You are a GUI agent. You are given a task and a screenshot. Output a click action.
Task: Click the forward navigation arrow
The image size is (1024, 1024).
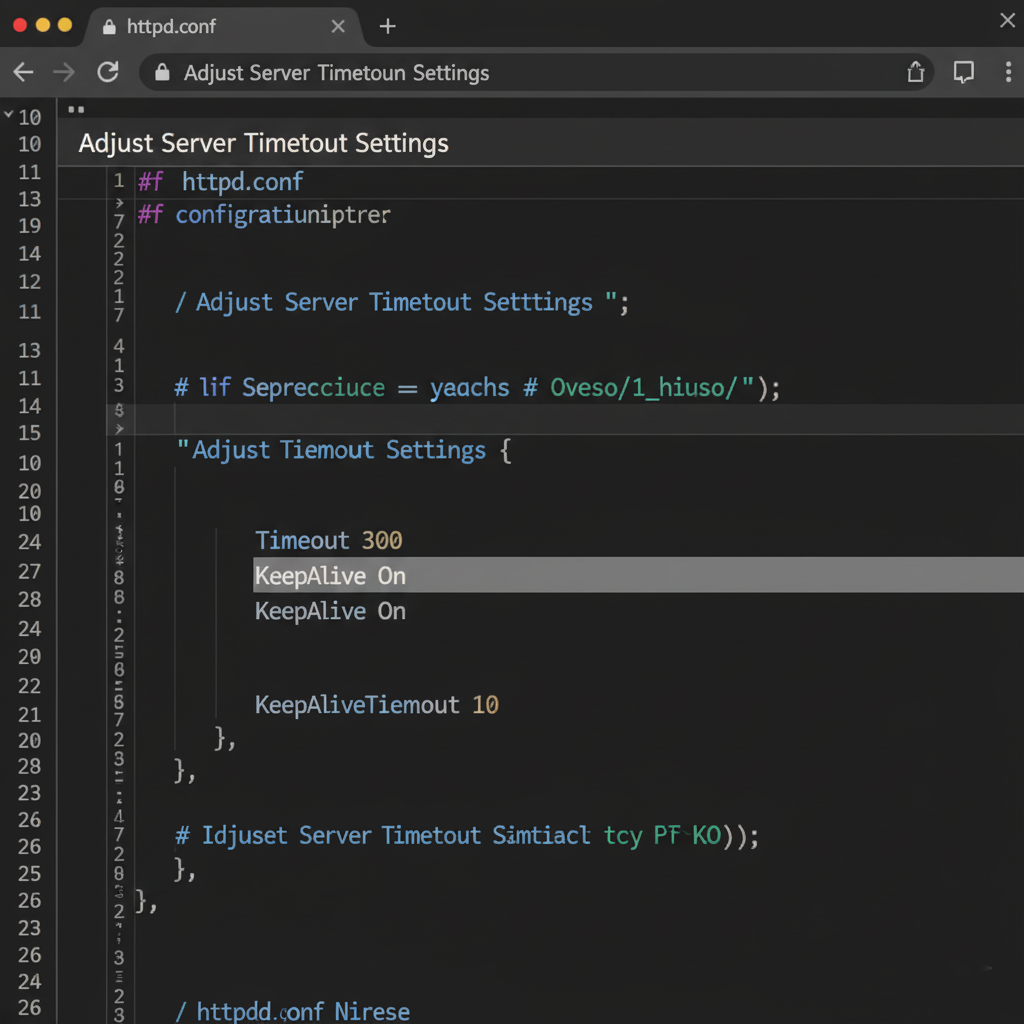[64, 72]
